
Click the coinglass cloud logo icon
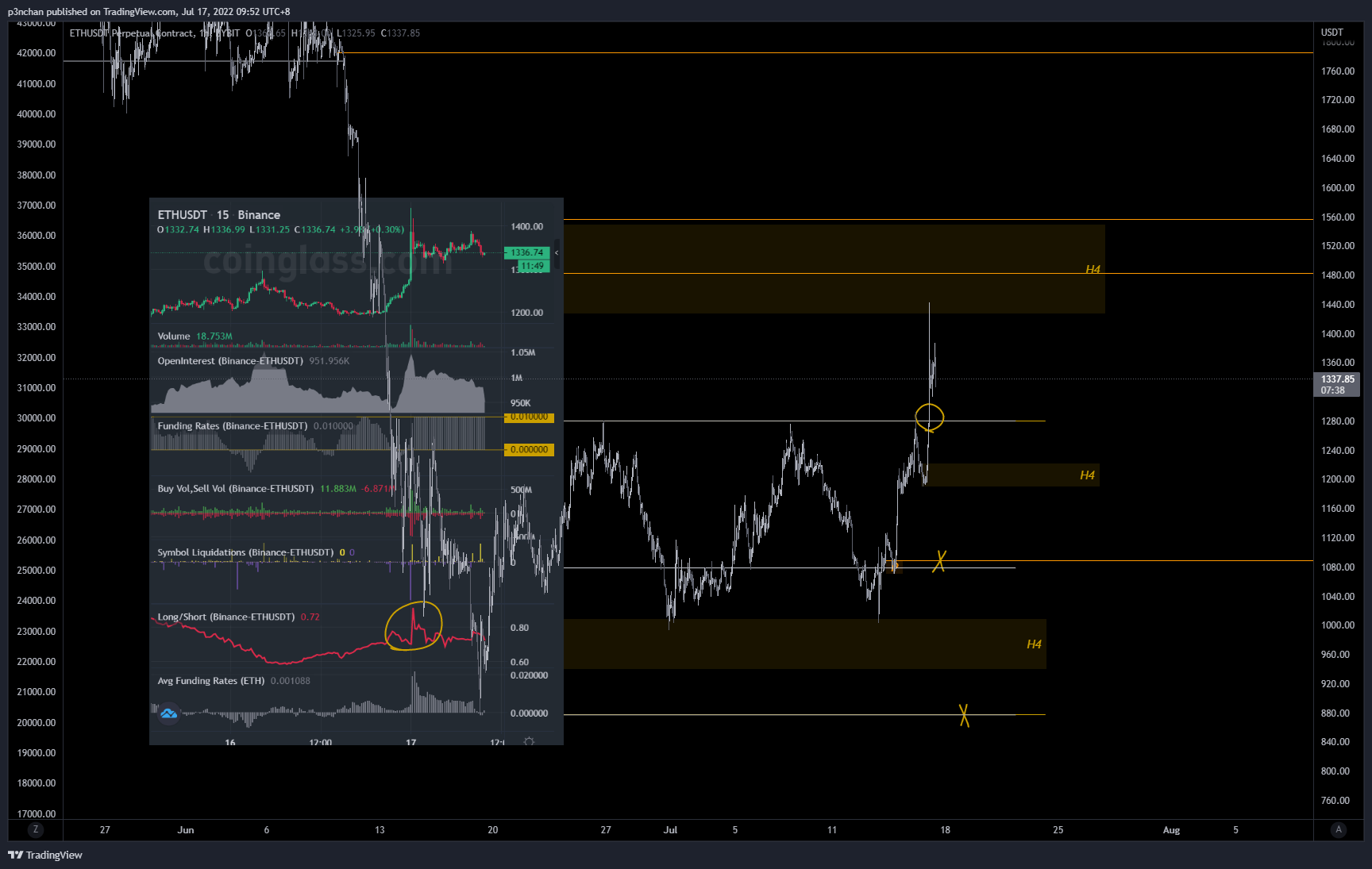click(168, 713)
